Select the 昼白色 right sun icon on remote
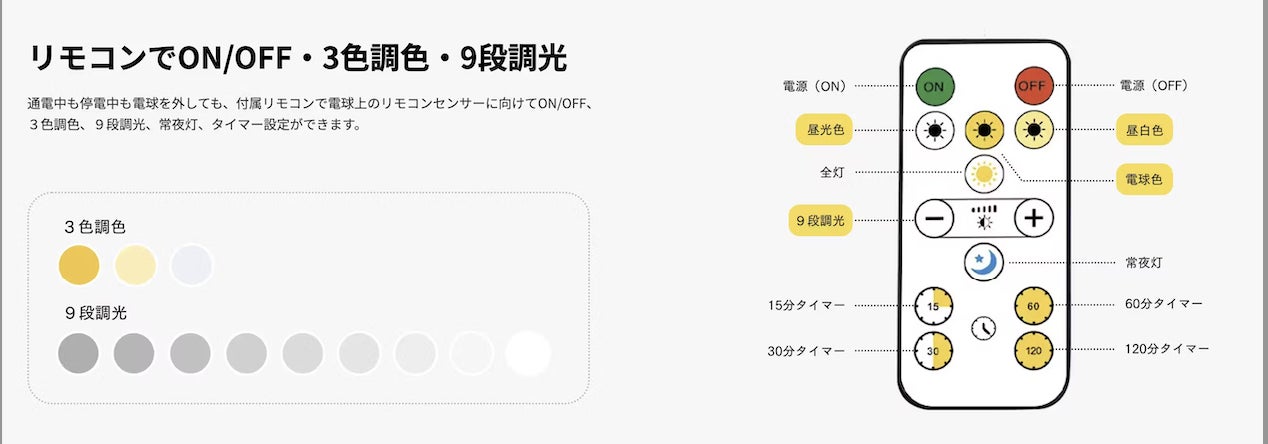Viewport: 1268px width, 444px height. pyautogui.click(x=1033, y=131)
